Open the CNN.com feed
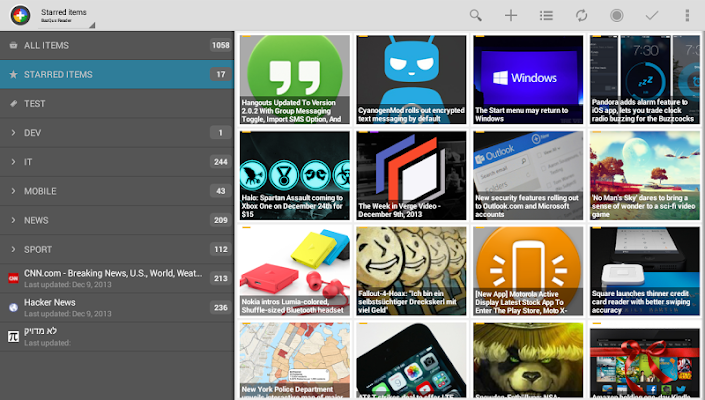The image size is (705, 400). tap(117, 279)
